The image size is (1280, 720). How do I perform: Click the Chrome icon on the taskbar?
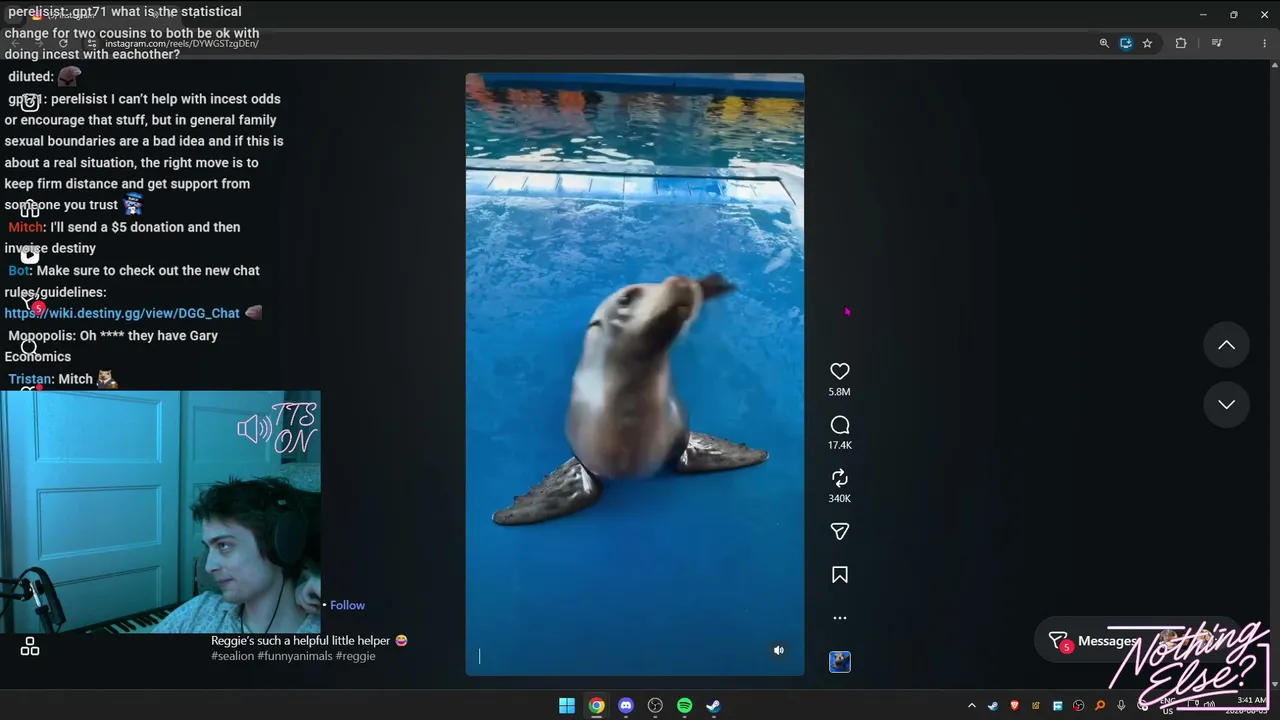(596, 706)
